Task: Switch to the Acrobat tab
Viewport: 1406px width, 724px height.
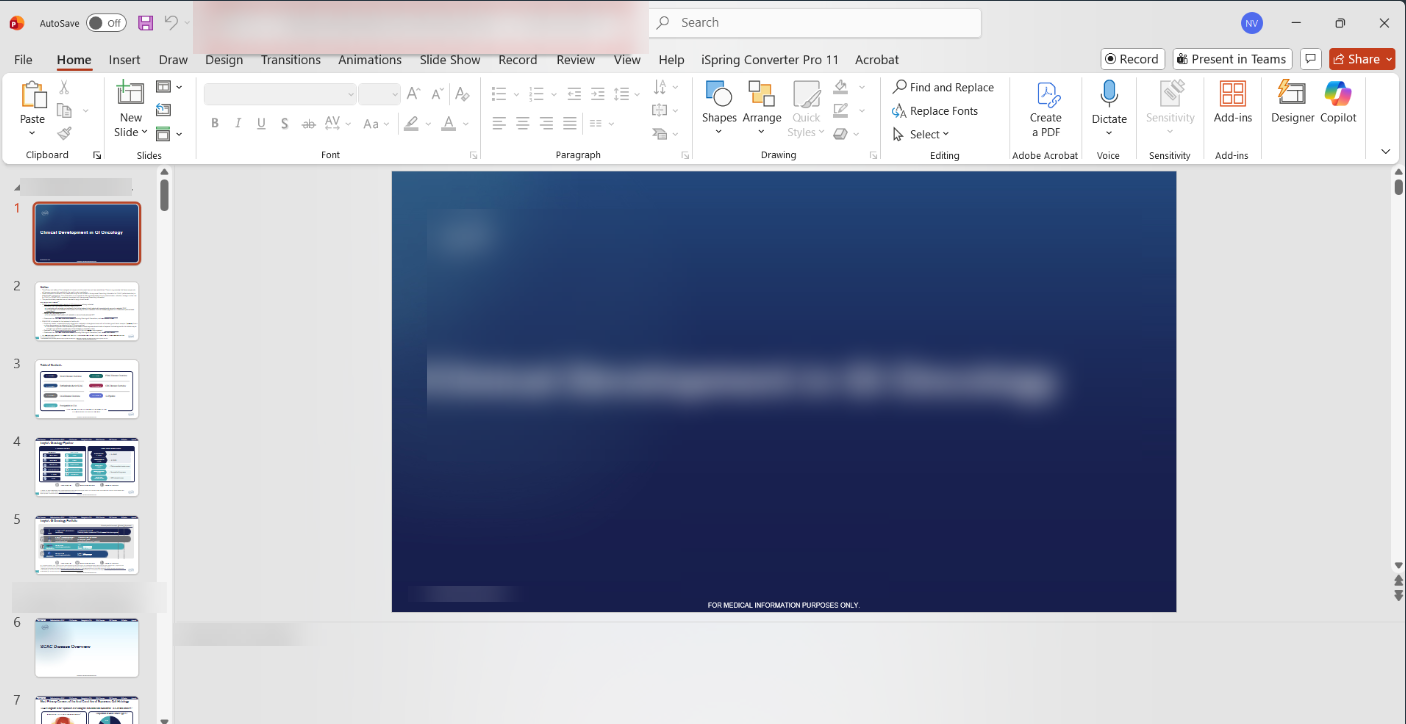Action: (877, 60)
